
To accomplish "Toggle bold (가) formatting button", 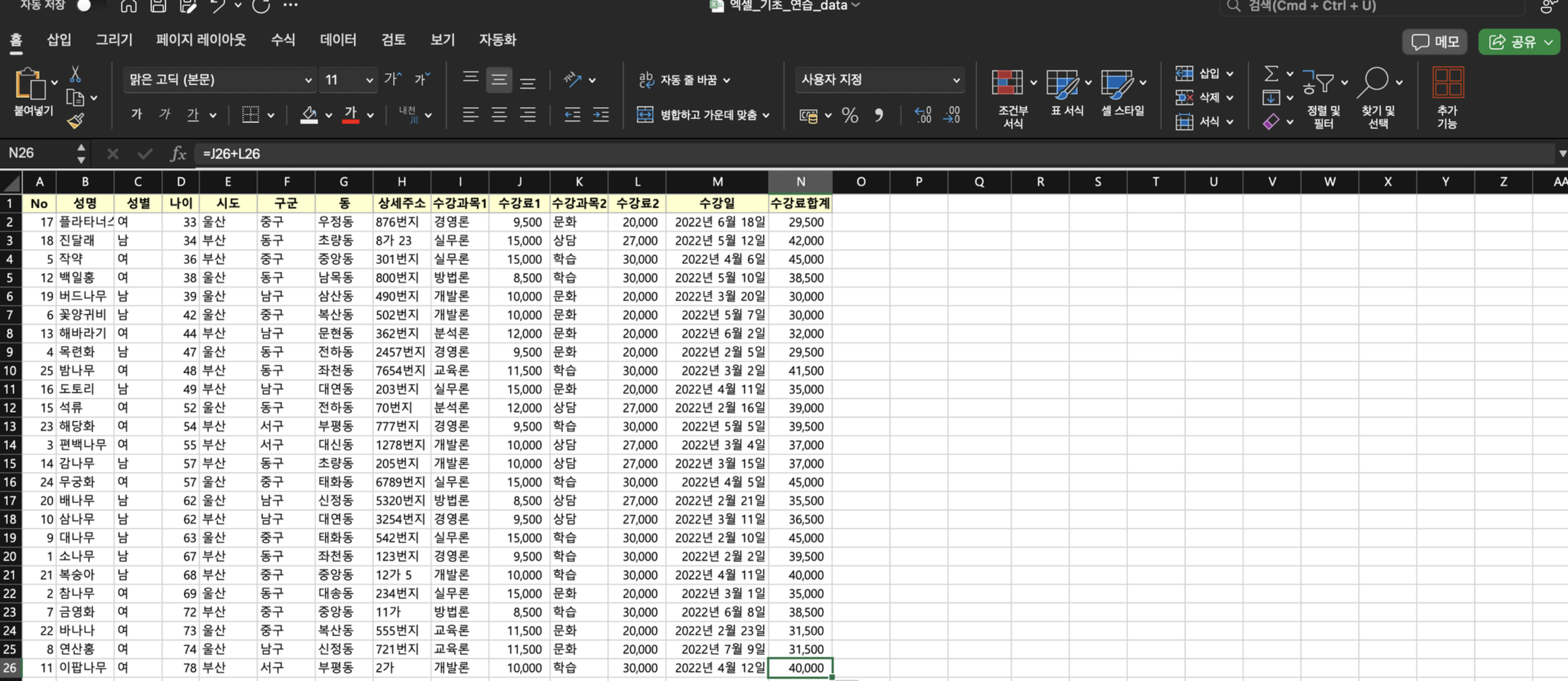I will [137, 115].
